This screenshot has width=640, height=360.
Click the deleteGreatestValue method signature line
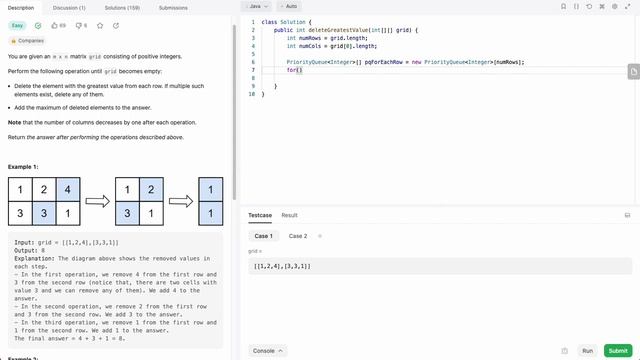[346, 30]
